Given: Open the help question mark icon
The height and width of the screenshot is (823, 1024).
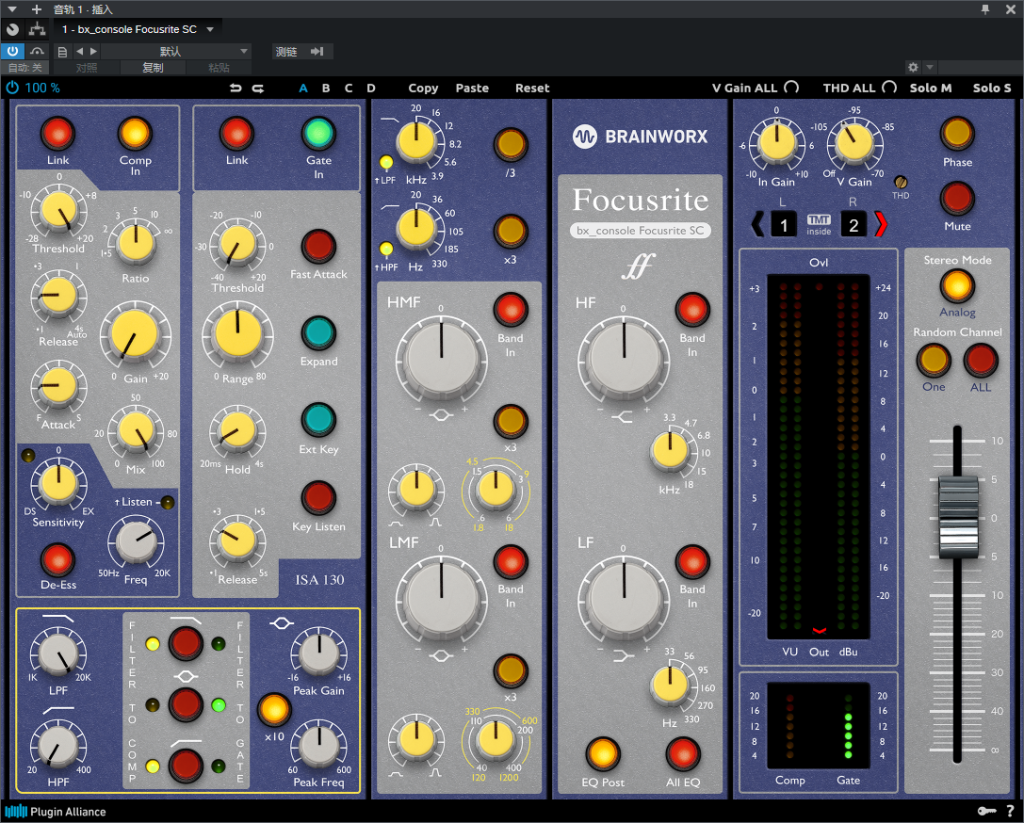Looking at the screenshot, I should 1010,811.
